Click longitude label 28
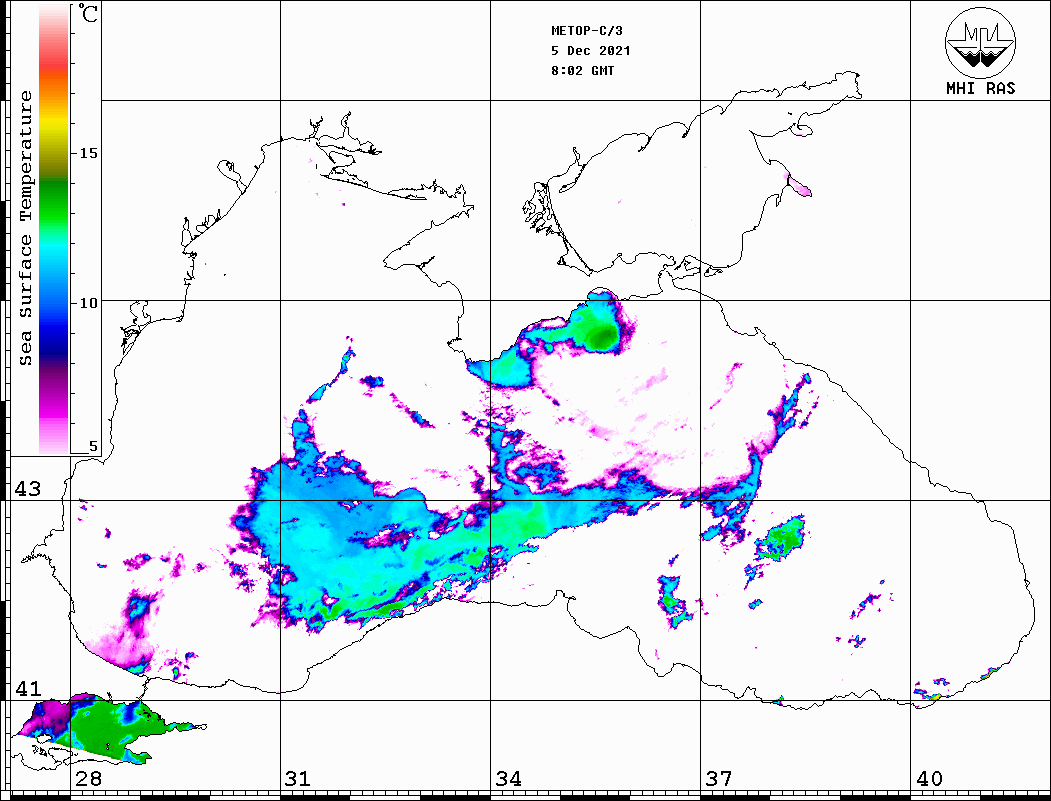Image resolution: width=1051 pixels, height=801 pixels. click(88, 779)
